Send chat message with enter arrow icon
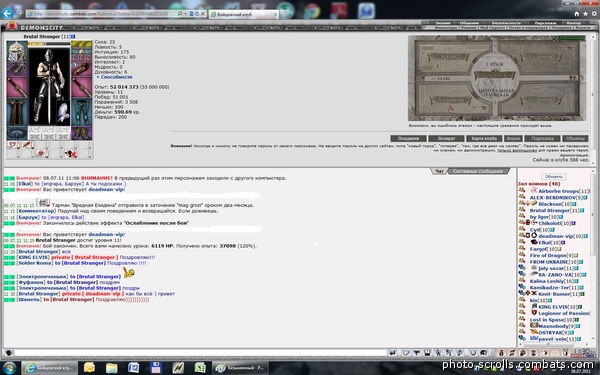The image size is (600, 375). [x=392, y=353]
